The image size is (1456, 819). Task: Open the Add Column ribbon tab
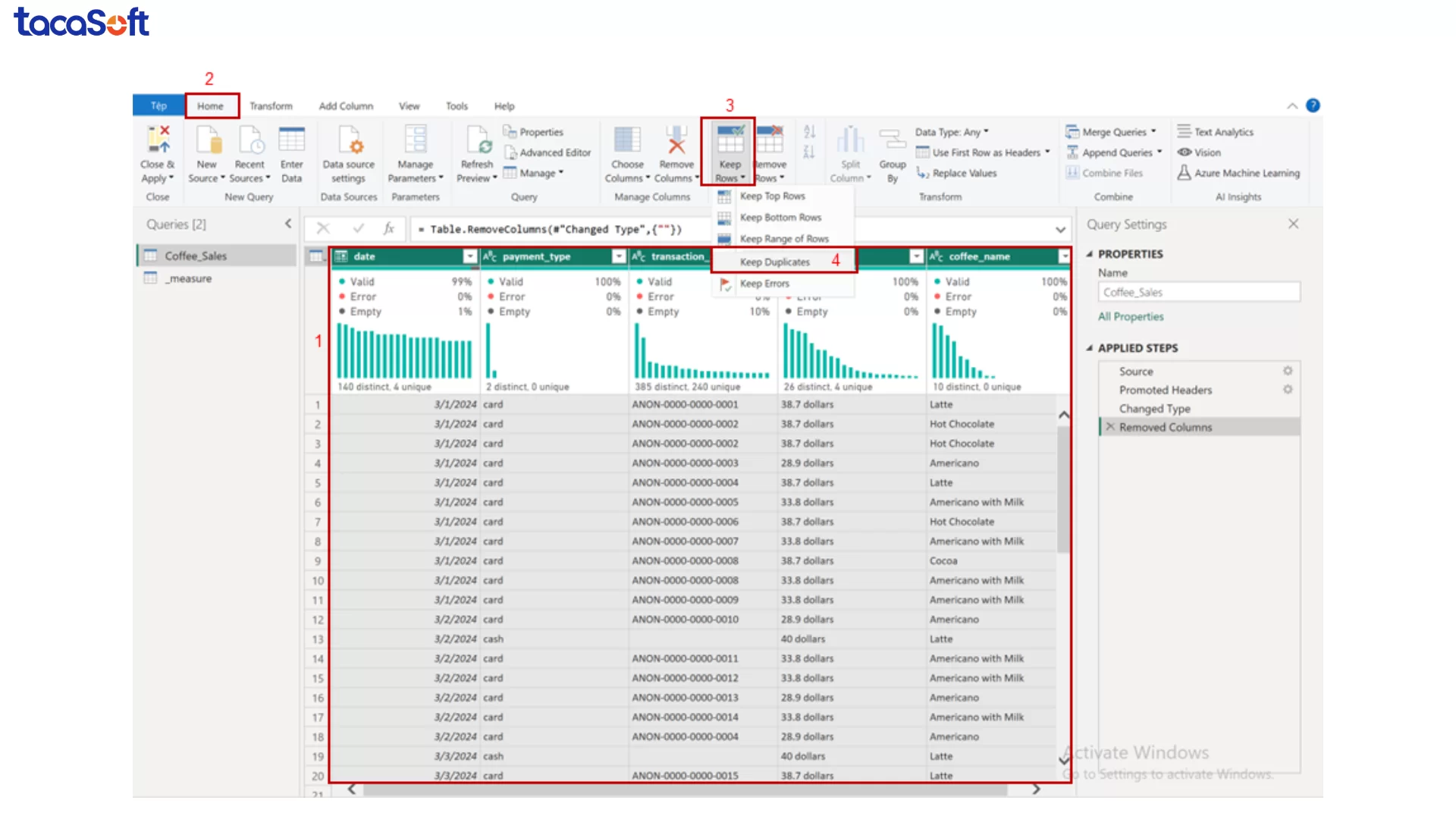346,106
